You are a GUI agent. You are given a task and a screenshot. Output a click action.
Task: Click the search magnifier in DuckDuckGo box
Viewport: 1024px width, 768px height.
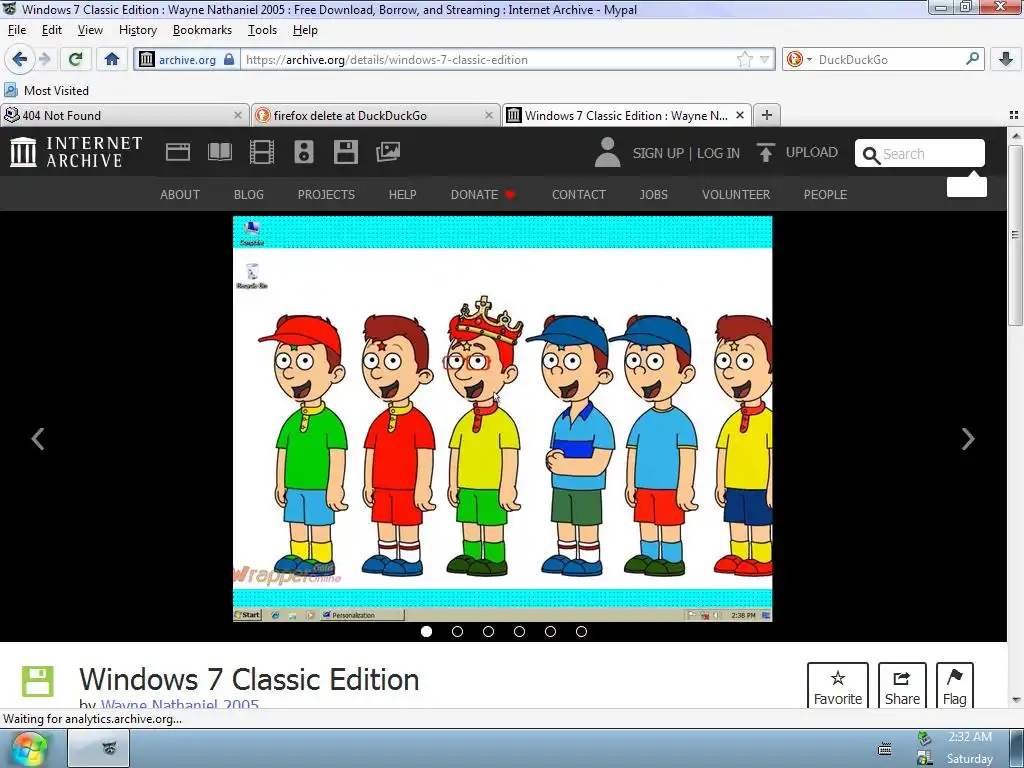972,59
